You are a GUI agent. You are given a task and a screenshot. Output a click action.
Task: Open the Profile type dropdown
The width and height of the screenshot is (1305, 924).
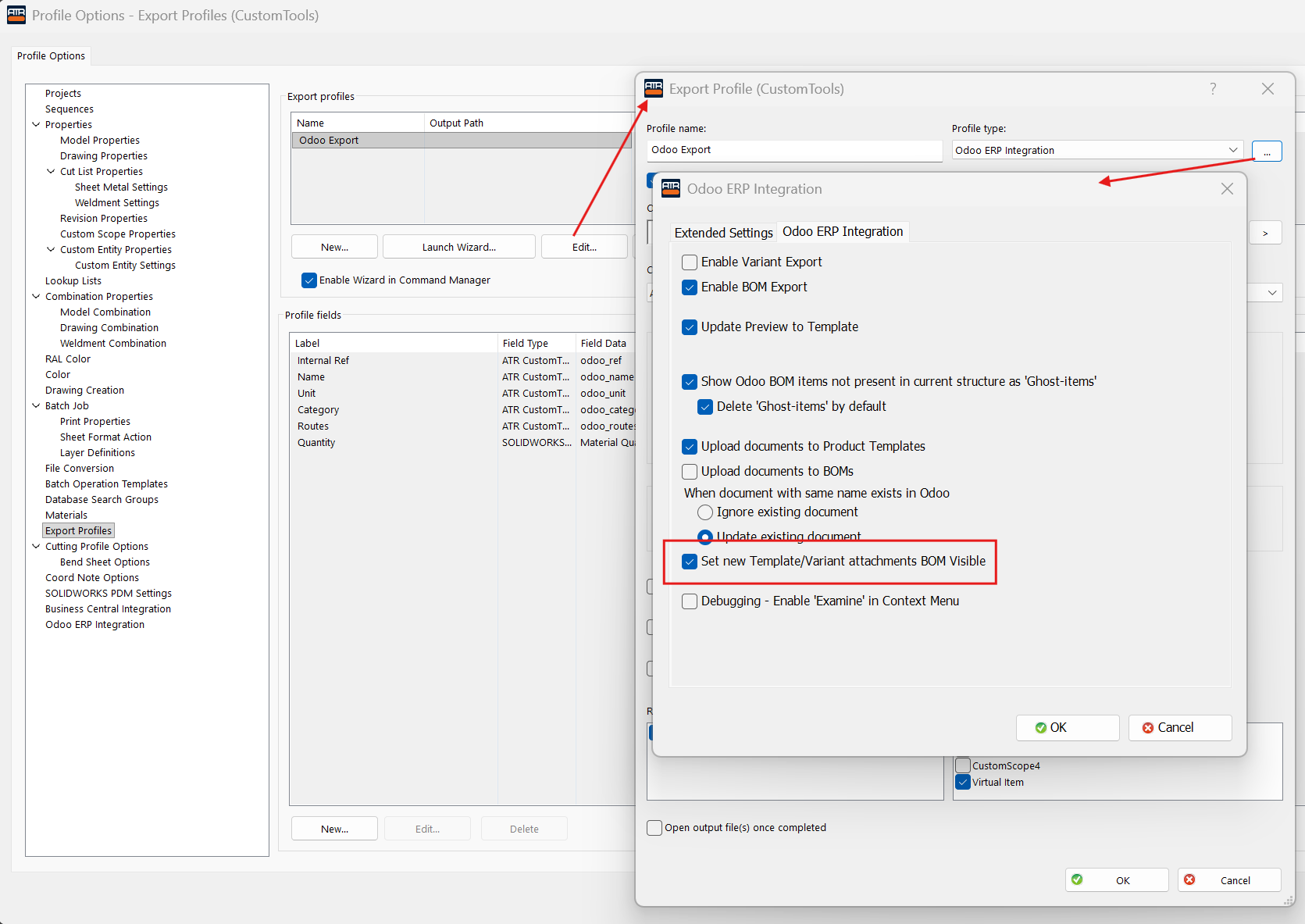(1232, 149)
